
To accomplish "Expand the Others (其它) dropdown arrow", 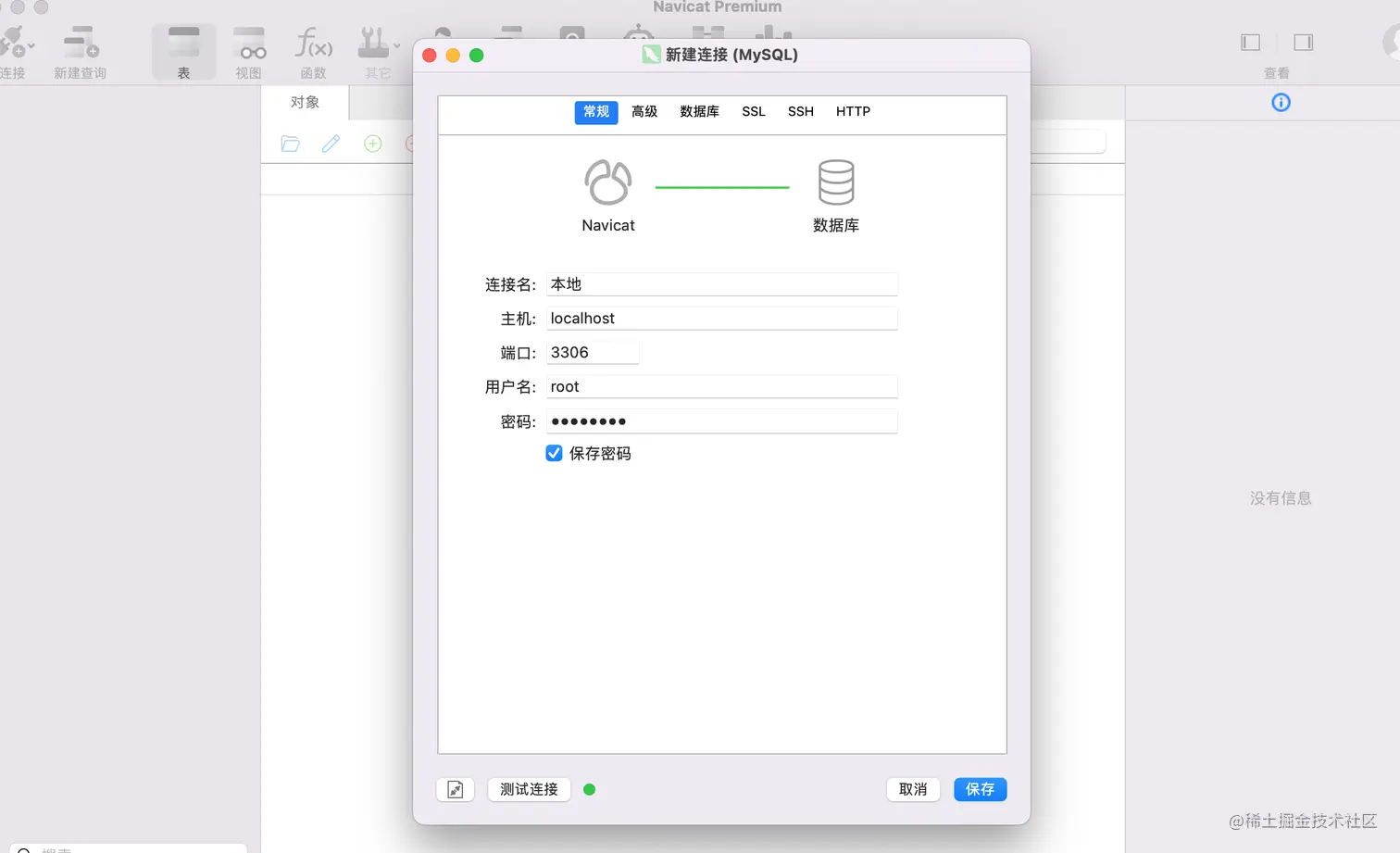I will (397, 45).
